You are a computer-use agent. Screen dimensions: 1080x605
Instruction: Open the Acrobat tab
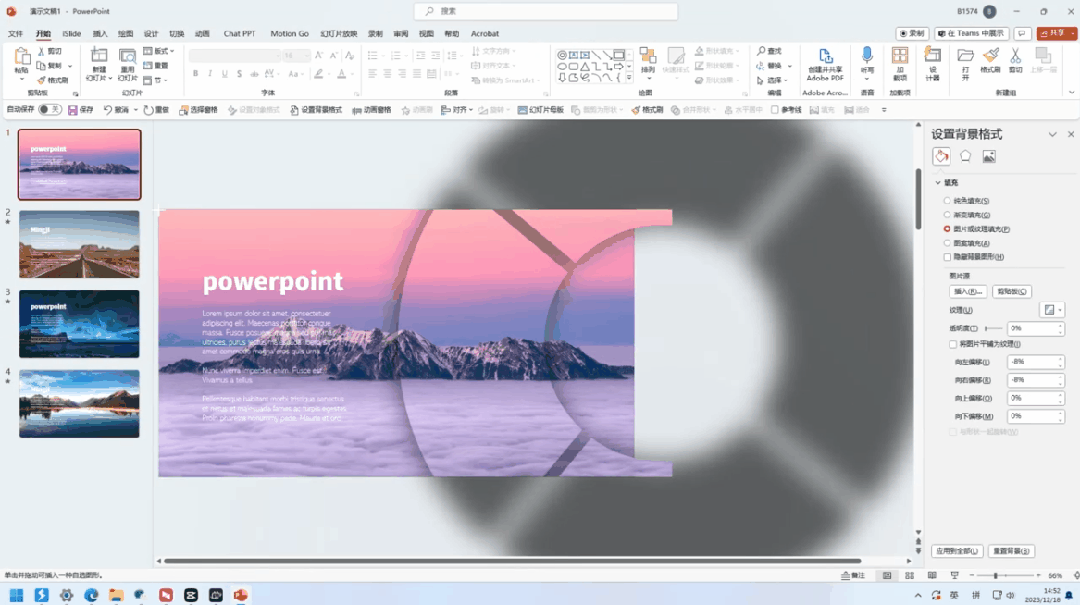point(485,34)
